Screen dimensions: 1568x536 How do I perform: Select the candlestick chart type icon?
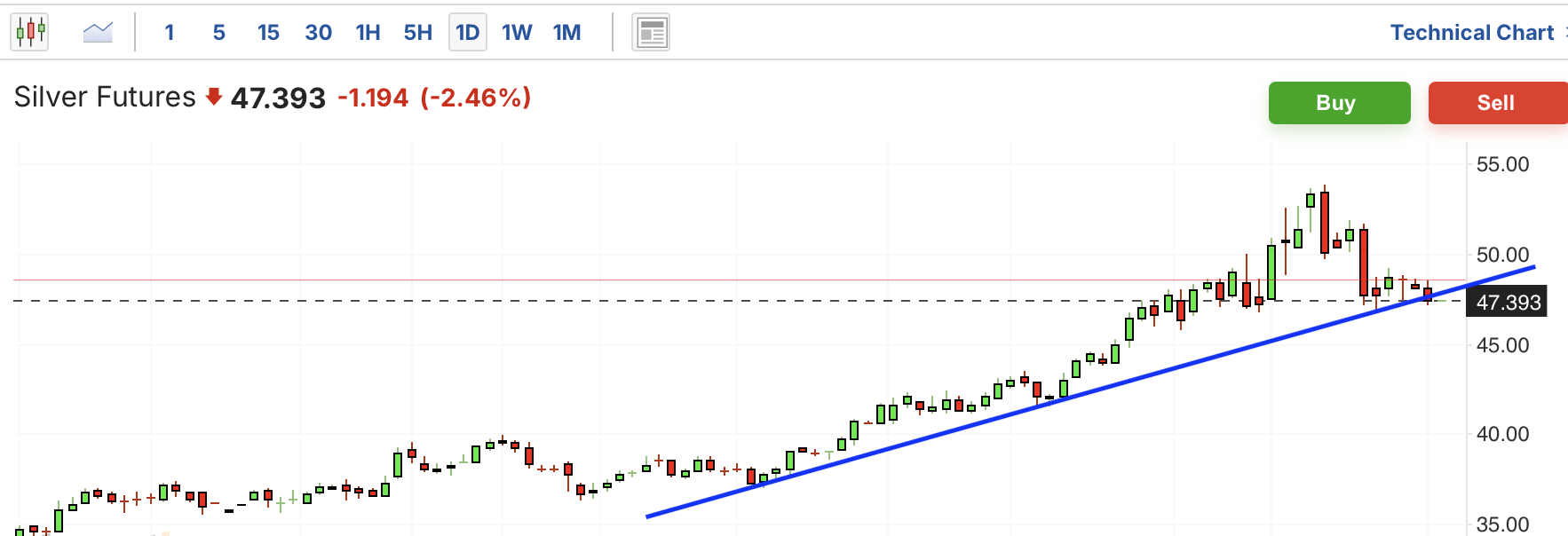coord(30,33)
